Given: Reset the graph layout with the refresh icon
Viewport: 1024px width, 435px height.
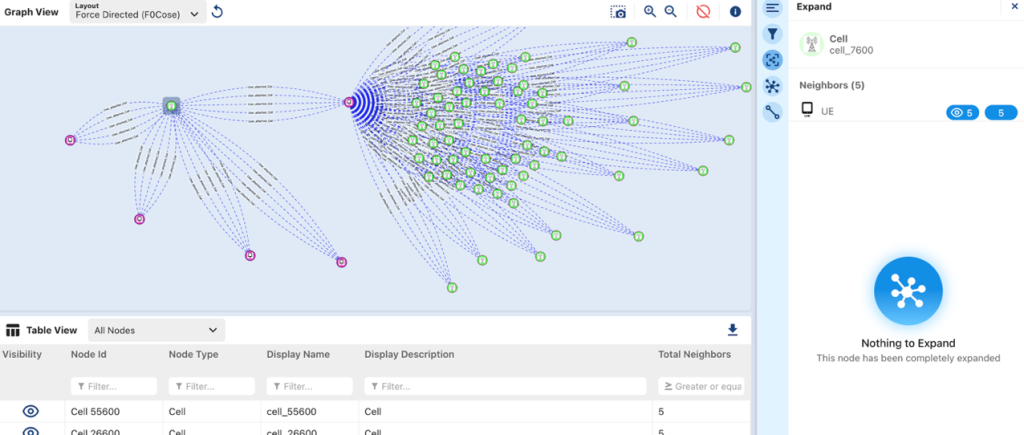Looking at the screenshot, I should click(217, 12).
